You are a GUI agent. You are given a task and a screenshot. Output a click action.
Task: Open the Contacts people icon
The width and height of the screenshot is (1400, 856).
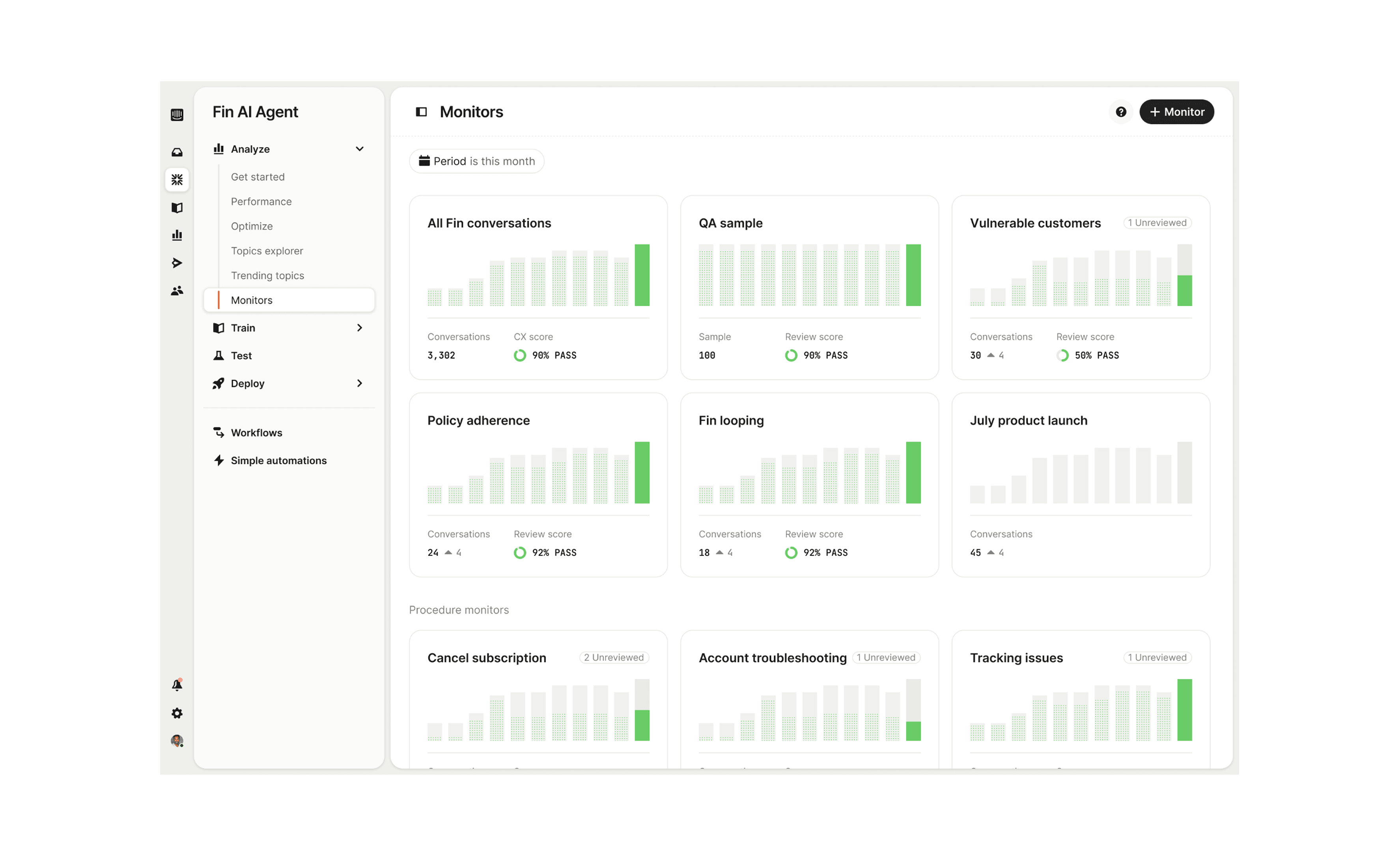click(x=177, y=290)
